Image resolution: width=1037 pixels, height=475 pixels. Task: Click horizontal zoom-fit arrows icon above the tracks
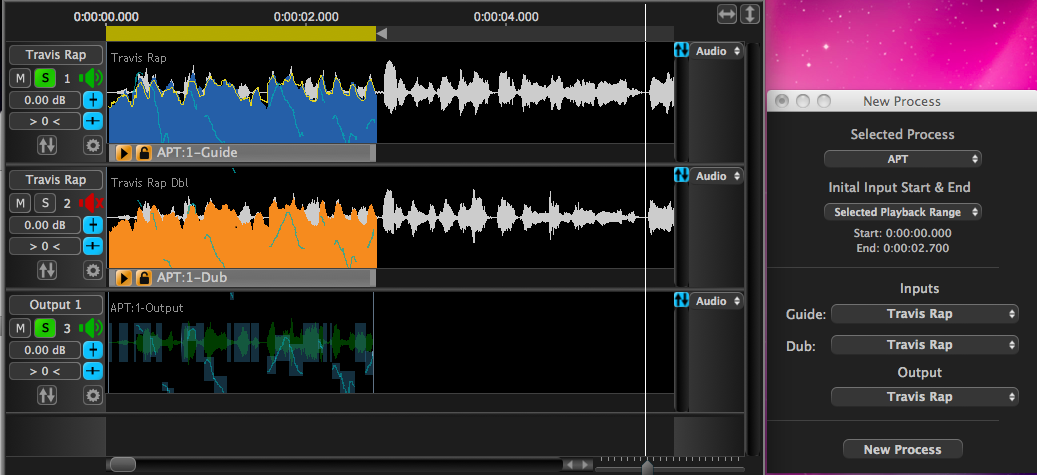[727, 14]
